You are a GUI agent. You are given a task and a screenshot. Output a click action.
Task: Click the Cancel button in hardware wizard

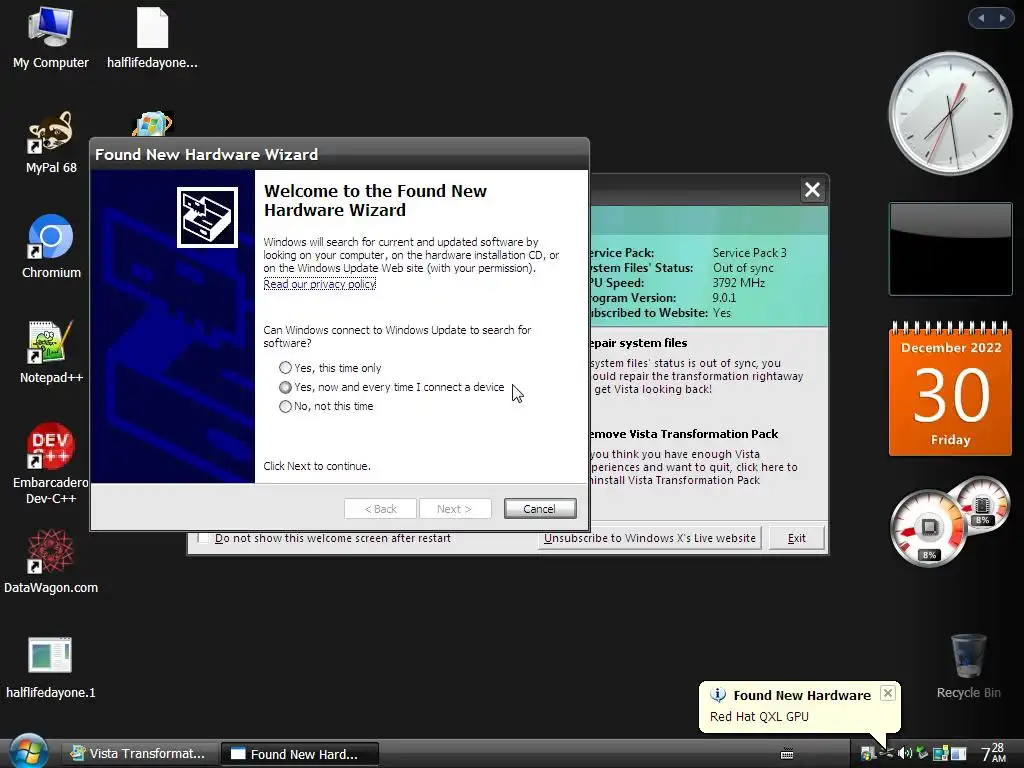[x=540, y=509]
